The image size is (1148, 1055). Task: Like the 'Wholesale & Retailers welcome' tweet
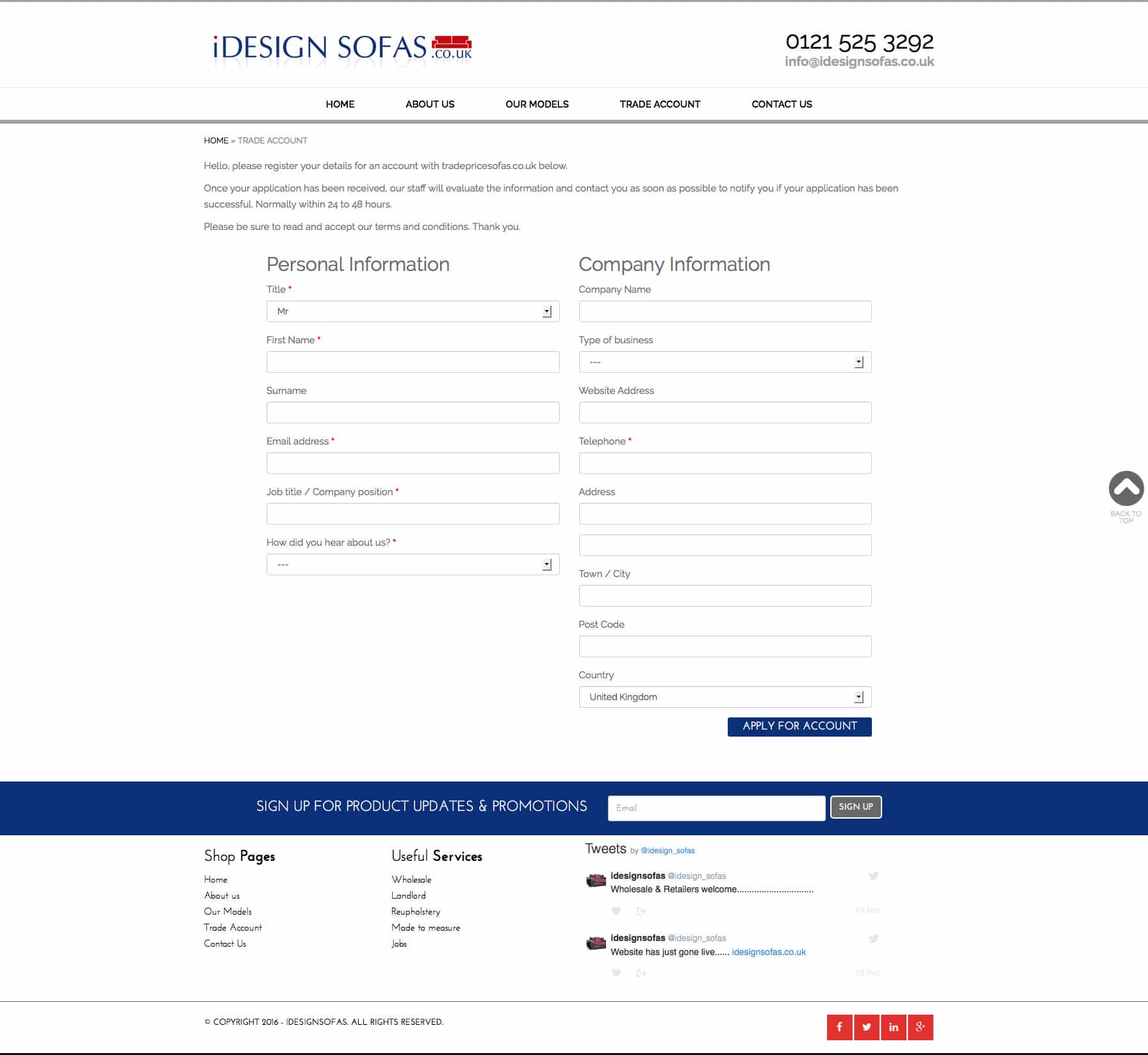tap(616, 911)
